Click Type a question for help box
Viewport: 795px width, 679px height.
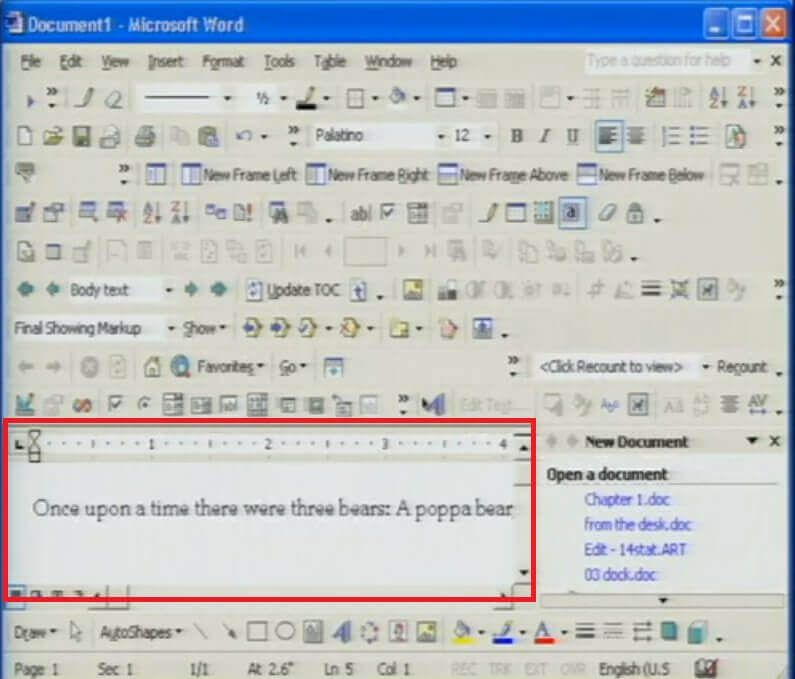pyautogui.click(x=666, y=61)
